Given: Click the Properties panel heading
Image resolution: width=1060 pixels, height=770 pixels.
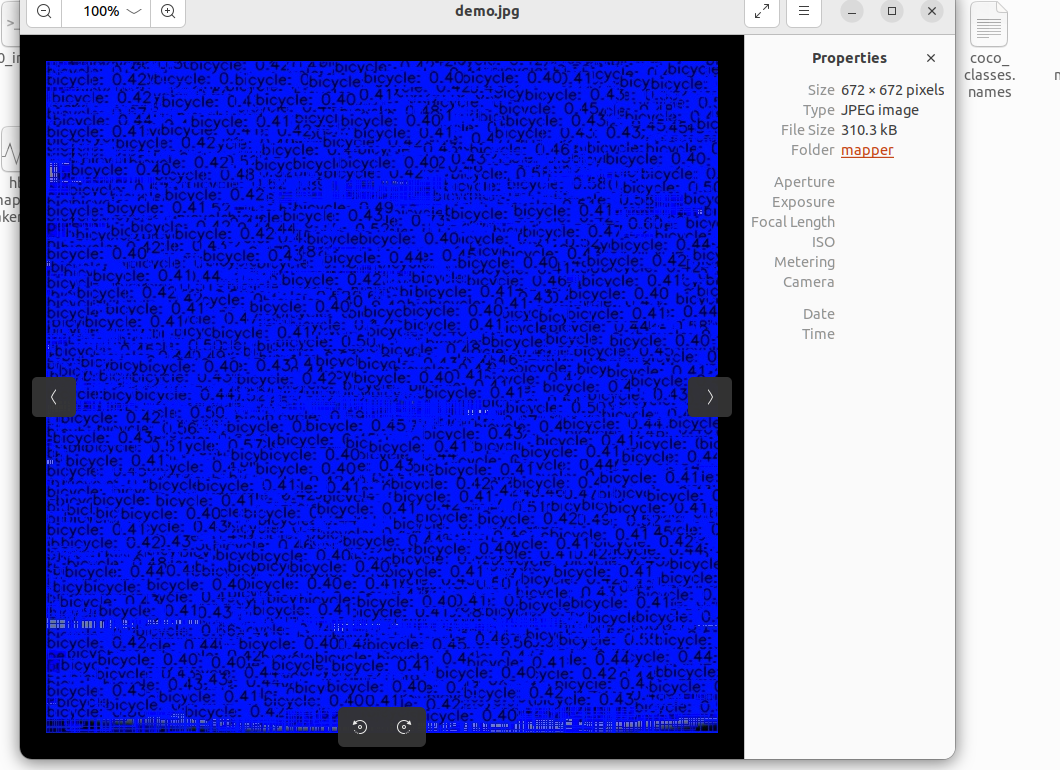Looking at the screenshot, I should 849,58.
